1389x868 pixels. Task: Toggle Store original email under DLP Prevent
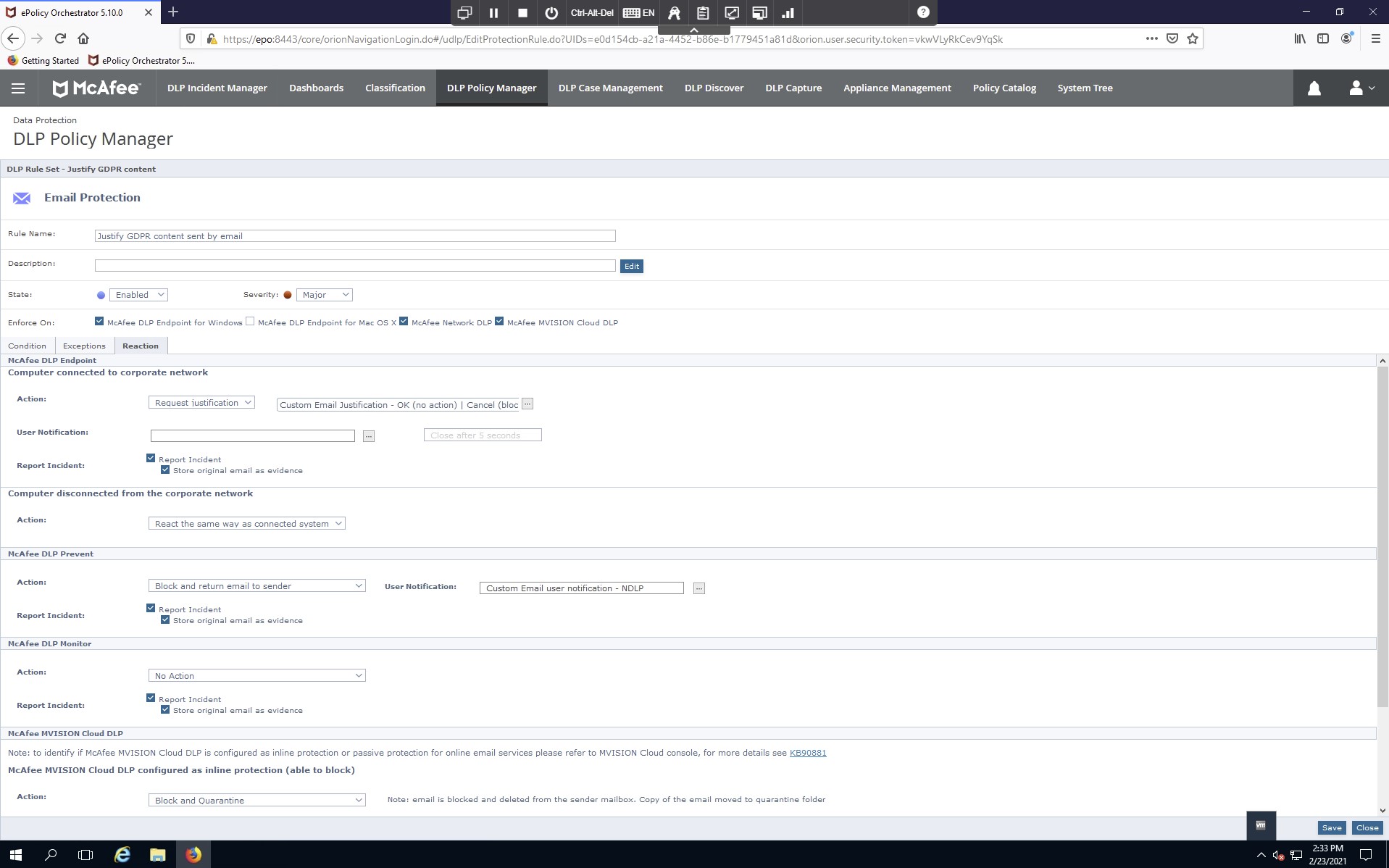(165, 619)
